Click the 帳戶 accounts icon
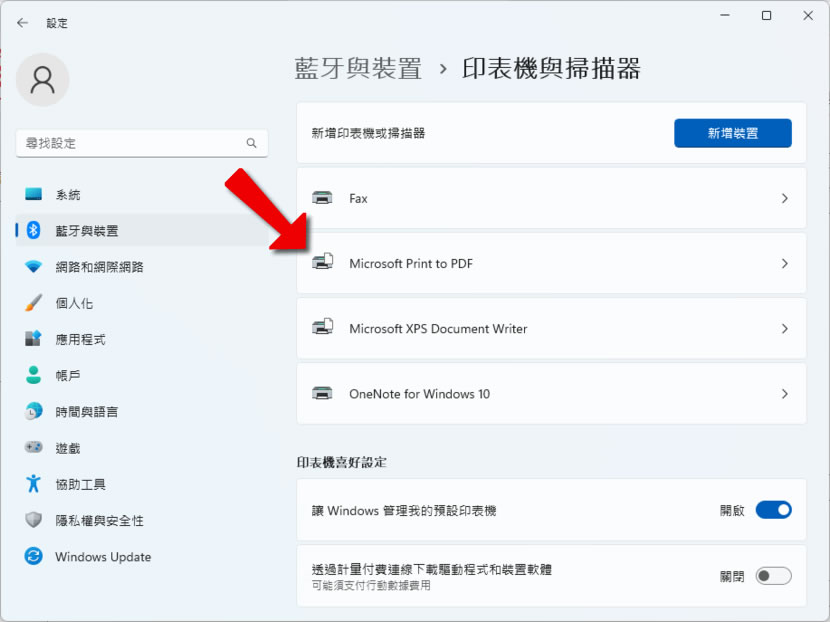The height and width of the screenshot is (622, 830). point(33,375)
